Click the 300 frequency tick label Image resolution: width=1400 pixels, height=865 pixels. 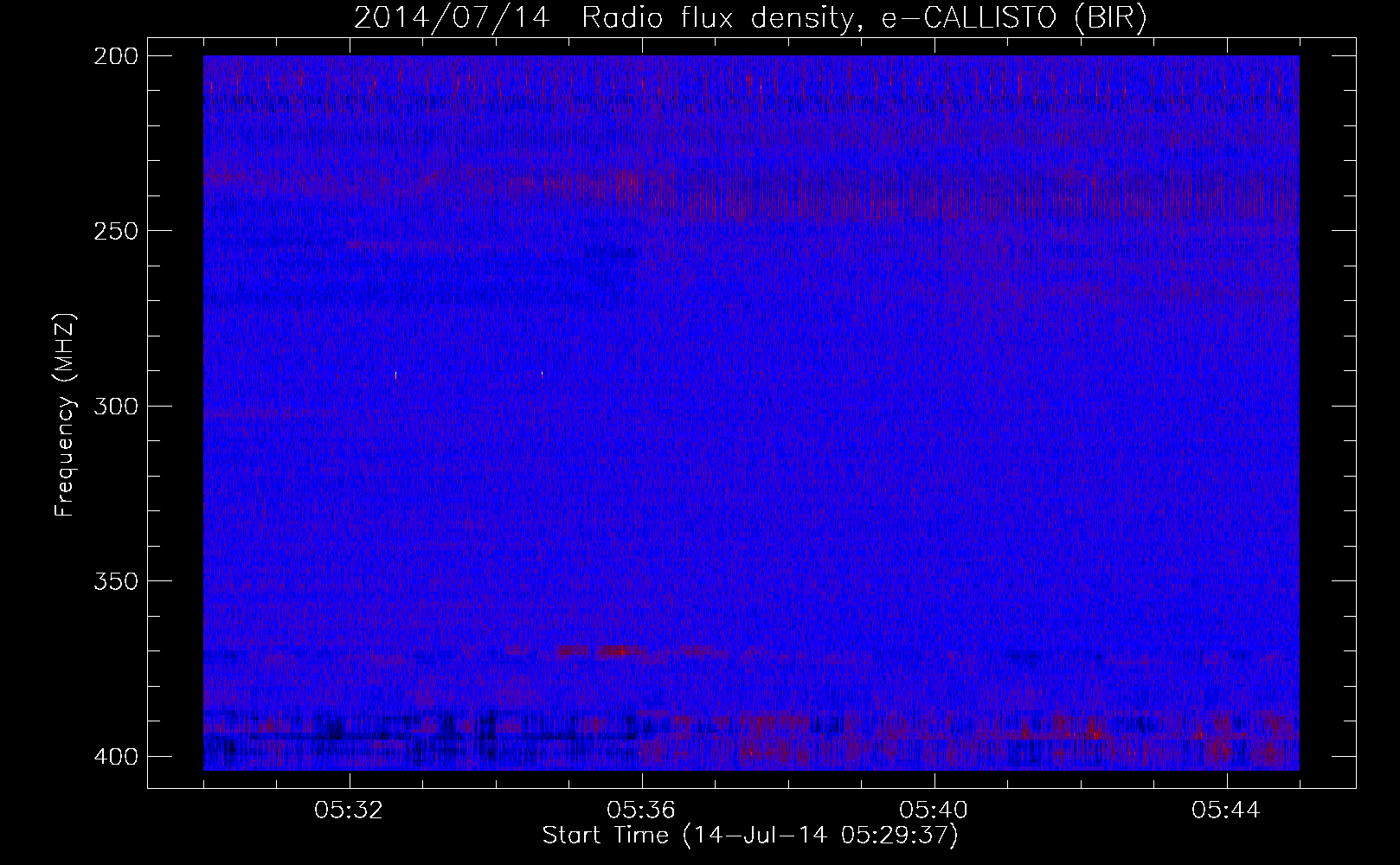114,406
